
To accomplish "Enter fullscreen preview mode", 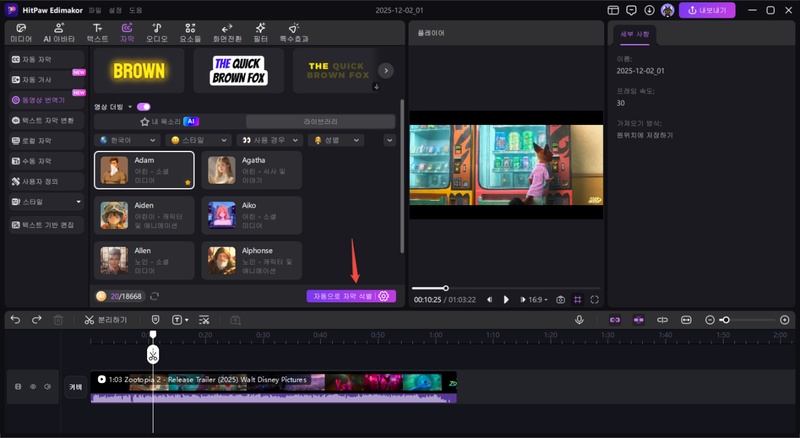I will (x=595, y=299).
